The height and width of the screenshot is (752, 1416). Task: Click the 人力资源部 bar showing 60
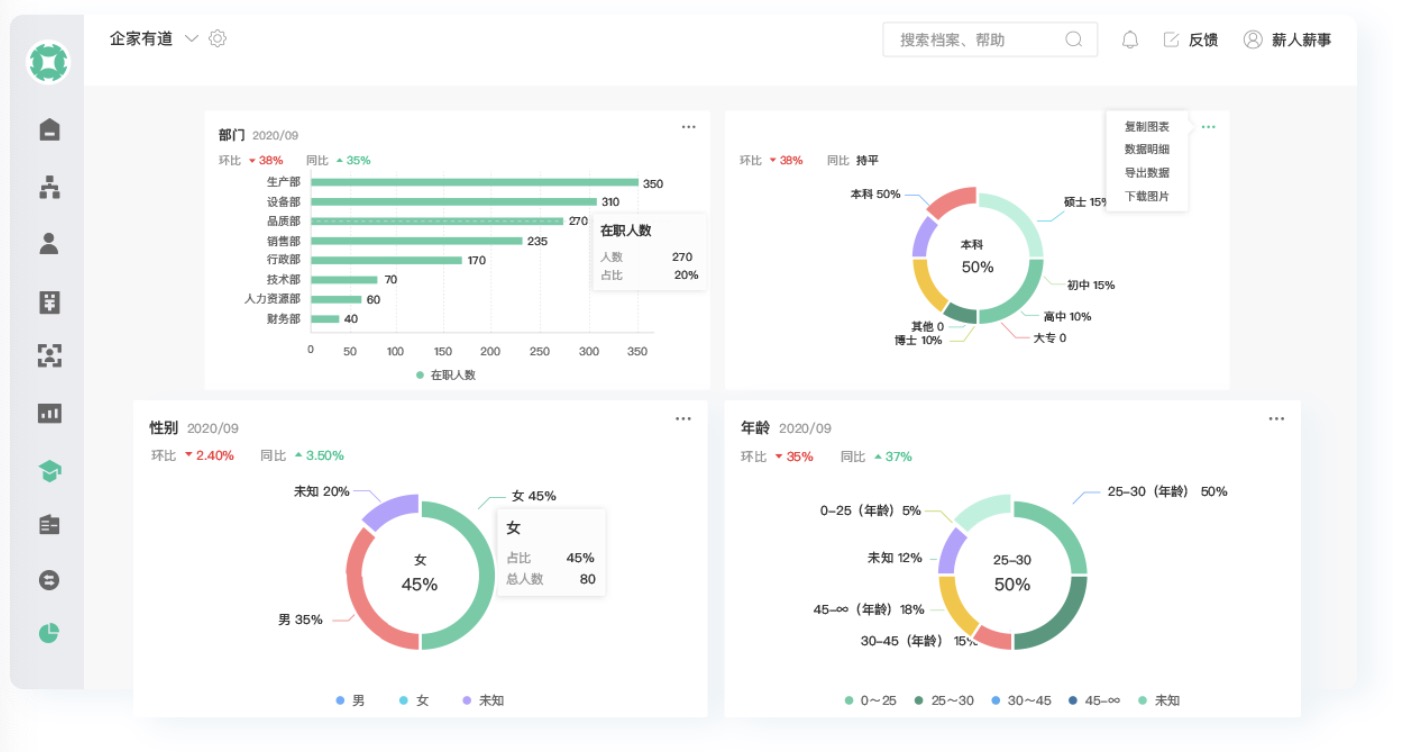click(336, 299)
